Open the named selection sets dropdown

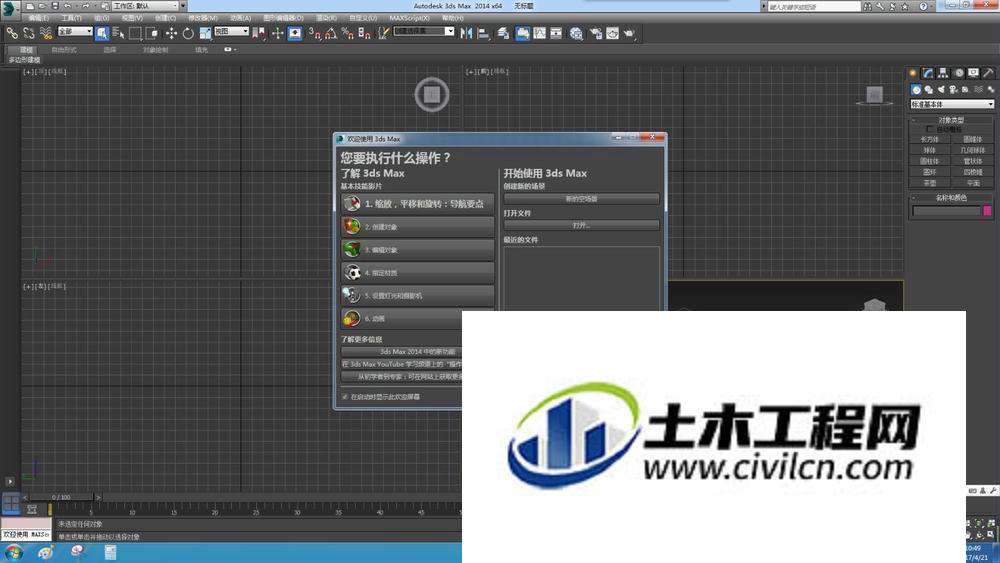click(x=423, y=31)
